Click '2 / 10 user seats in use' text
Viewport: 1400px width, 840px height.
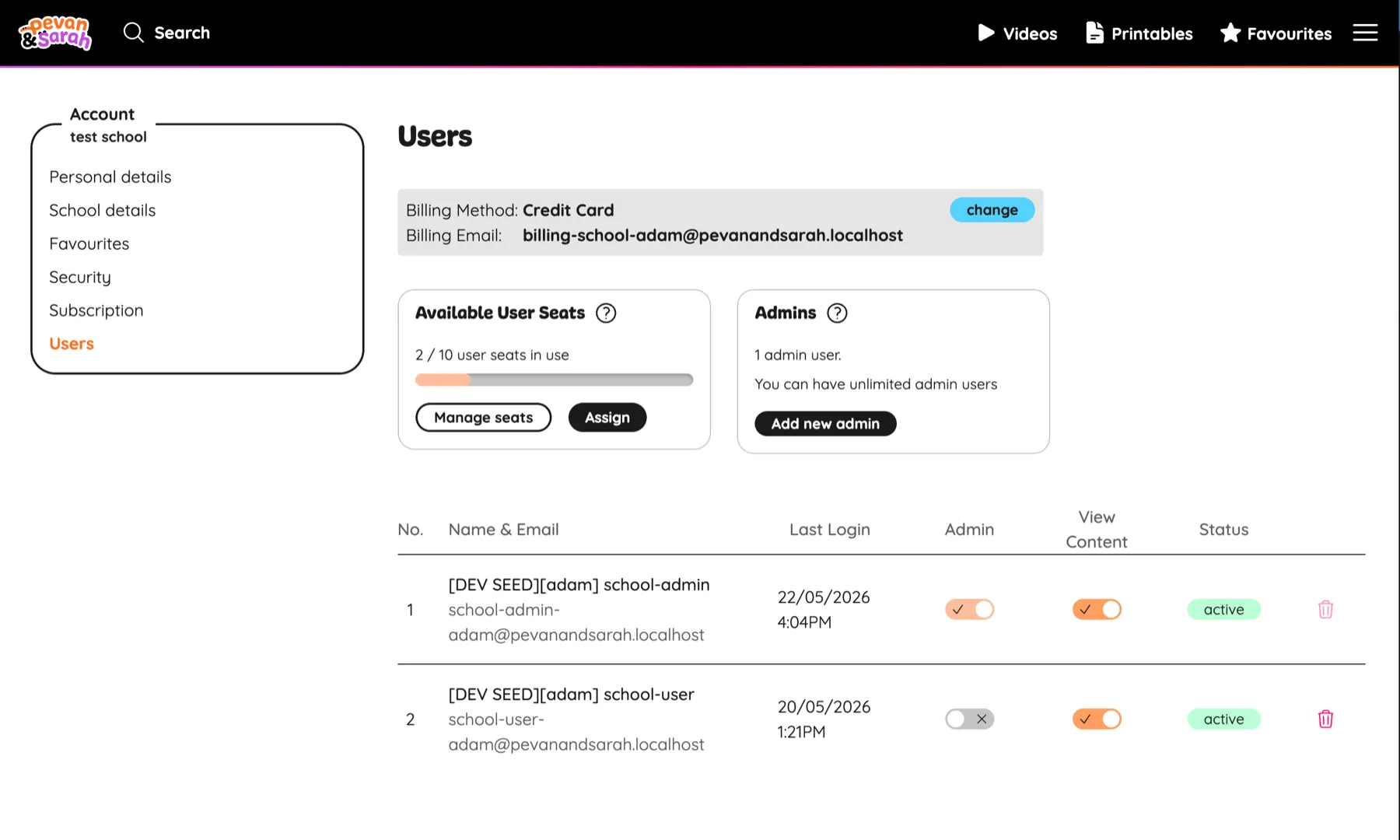coord(492,355)
